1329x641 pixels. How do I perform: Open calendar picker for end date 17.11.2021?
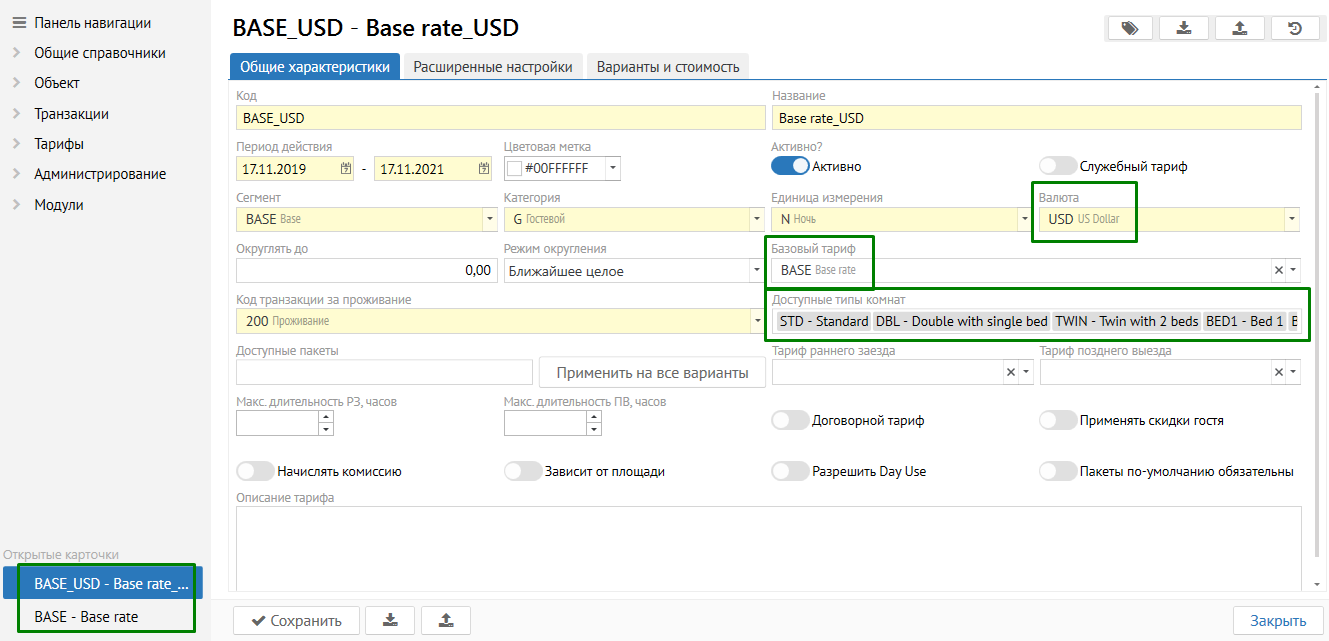click(484, 168)
